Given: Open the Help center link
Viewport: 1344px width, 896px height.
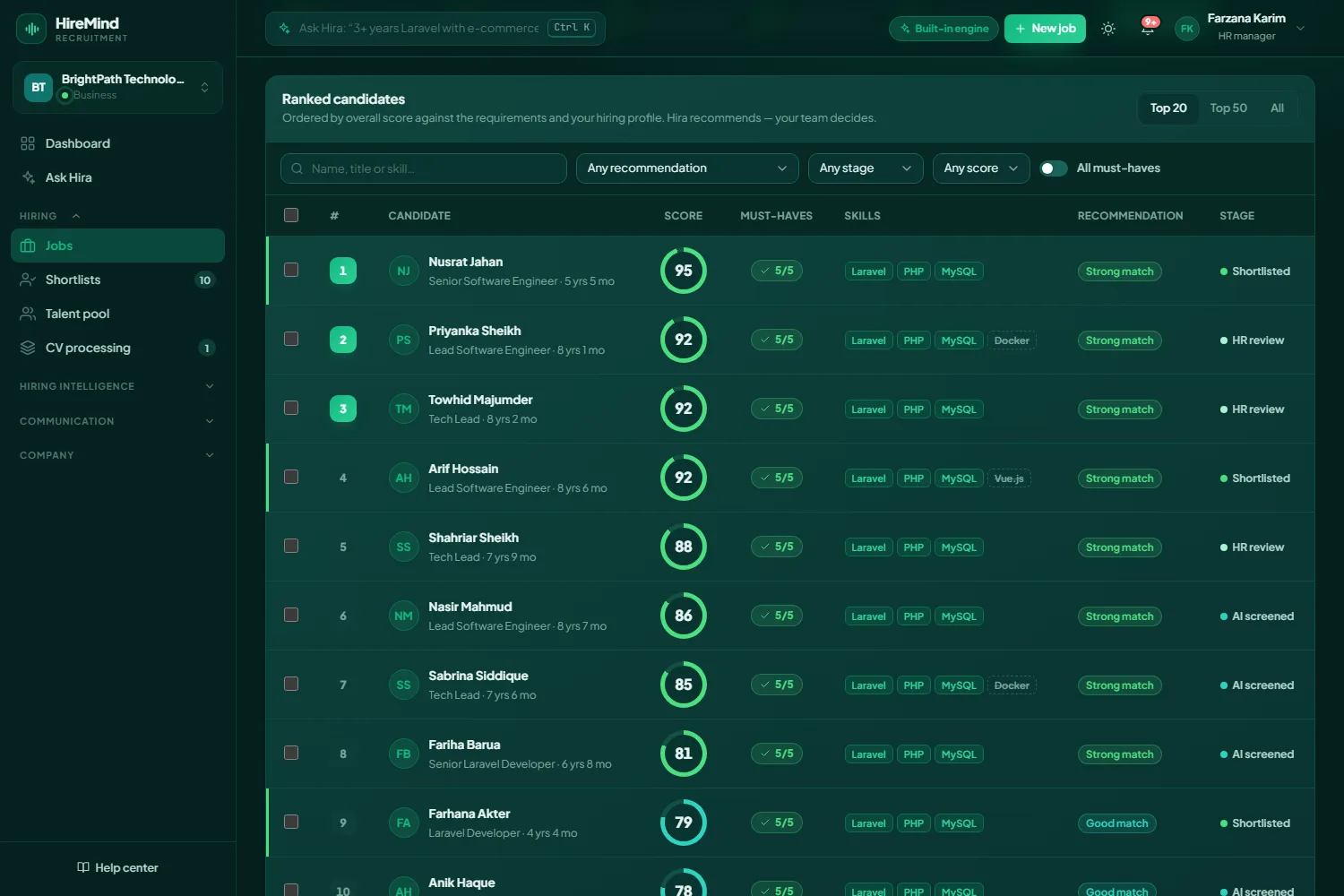Looking at the screenshot, I should [x=117, y=867].
